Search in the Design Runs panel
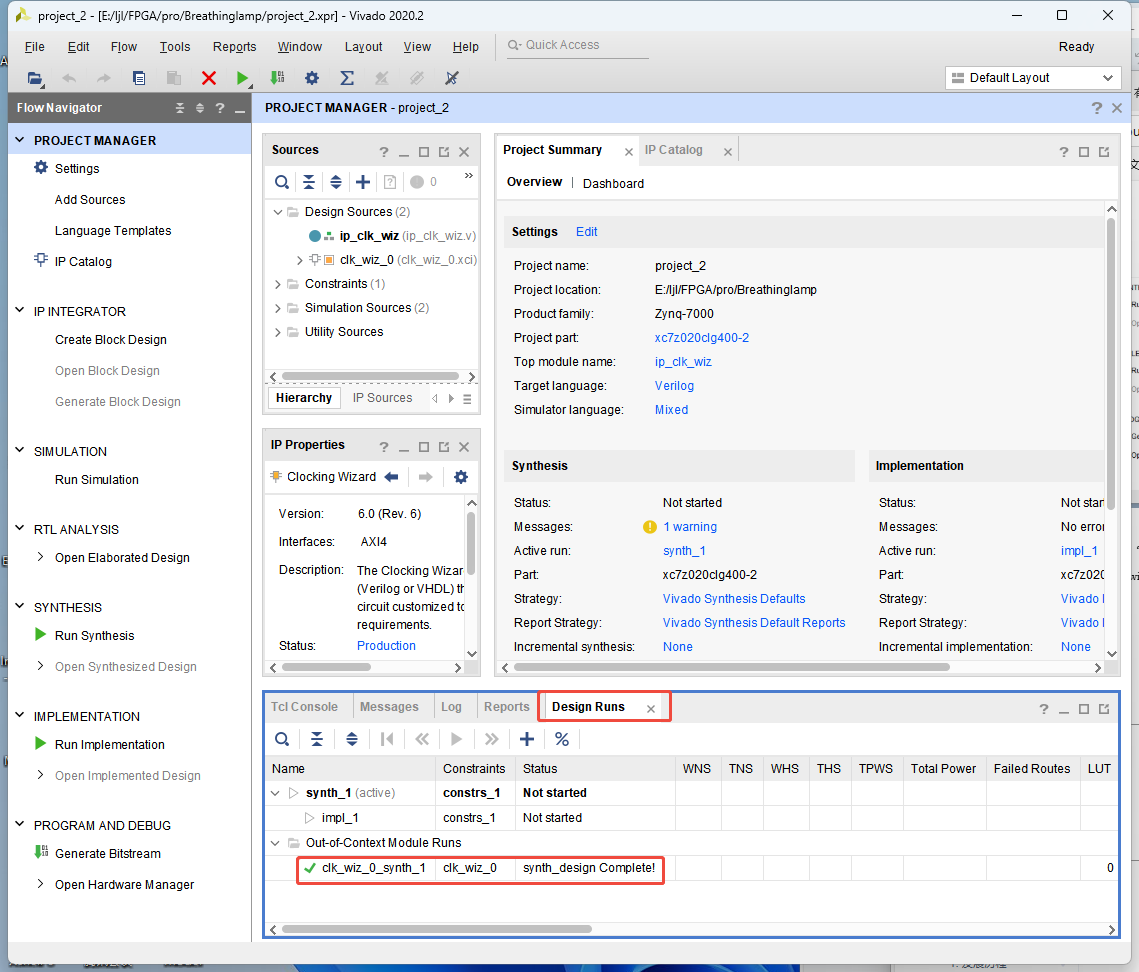The image size is (1139, 972). coord(282,739)
